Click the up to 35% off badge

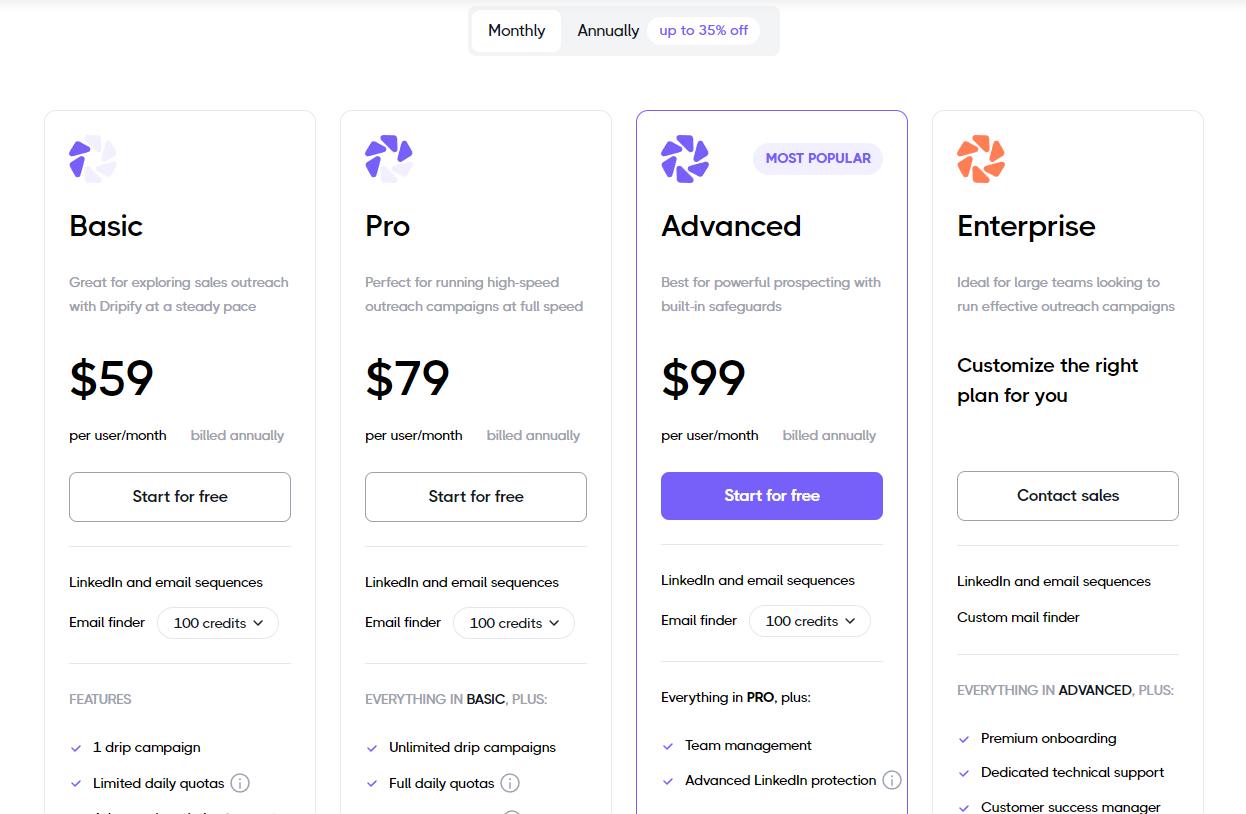click(x=703, y=31)
